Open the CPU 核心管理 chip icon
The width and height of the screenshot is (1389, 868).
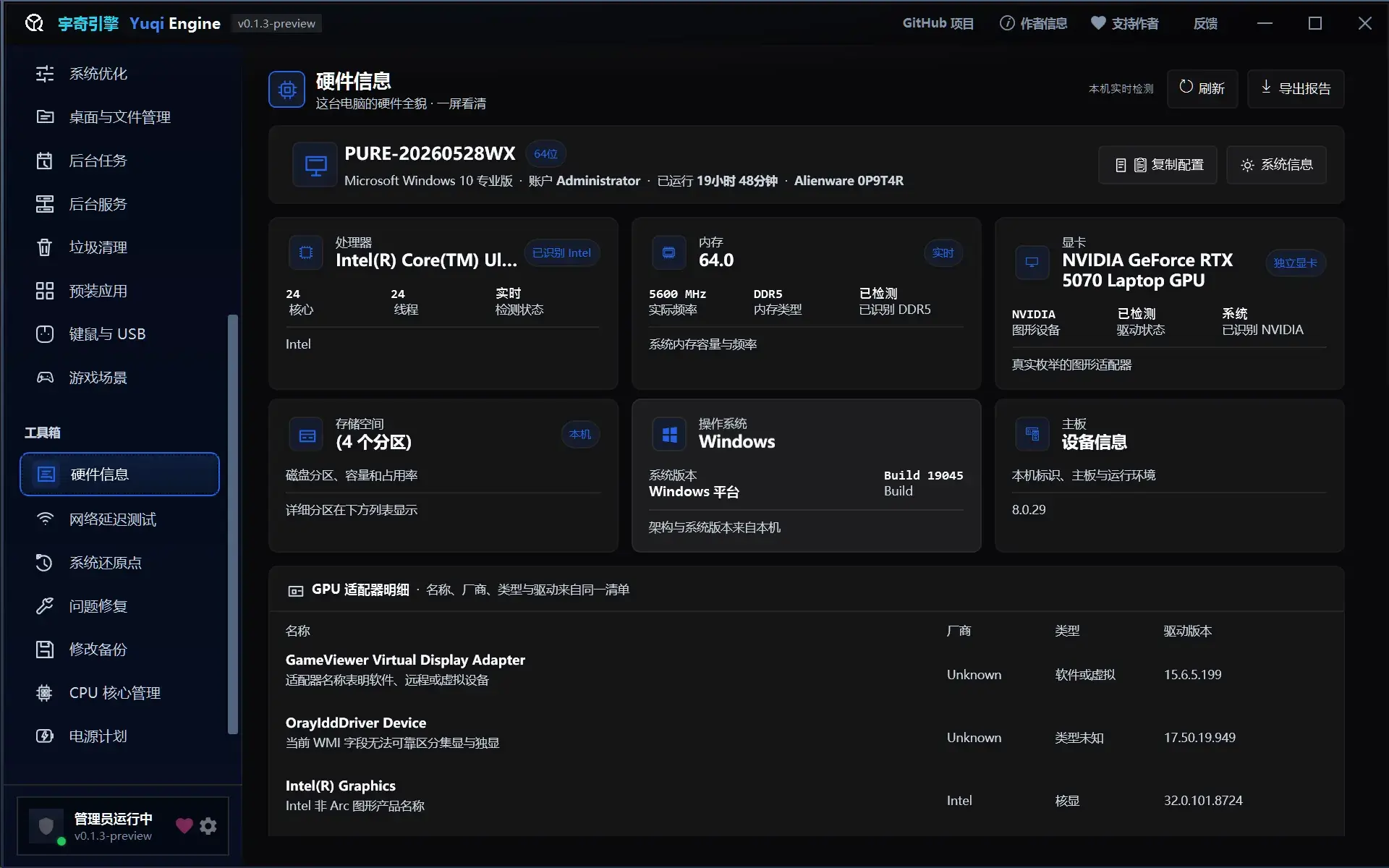pos(45,693)
